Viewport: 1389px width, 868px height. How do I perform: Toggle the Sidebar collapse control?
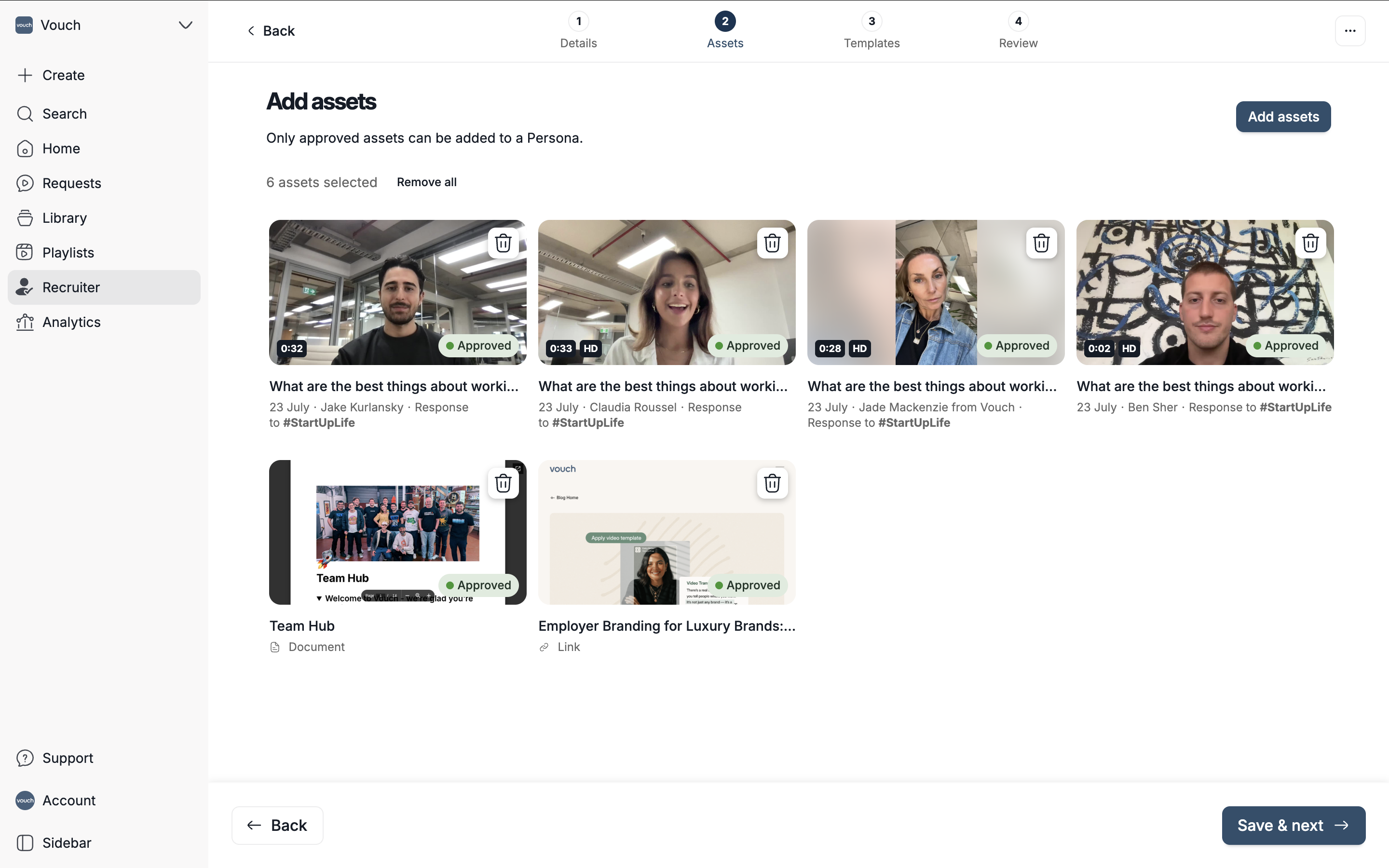[x=104, y=843]
